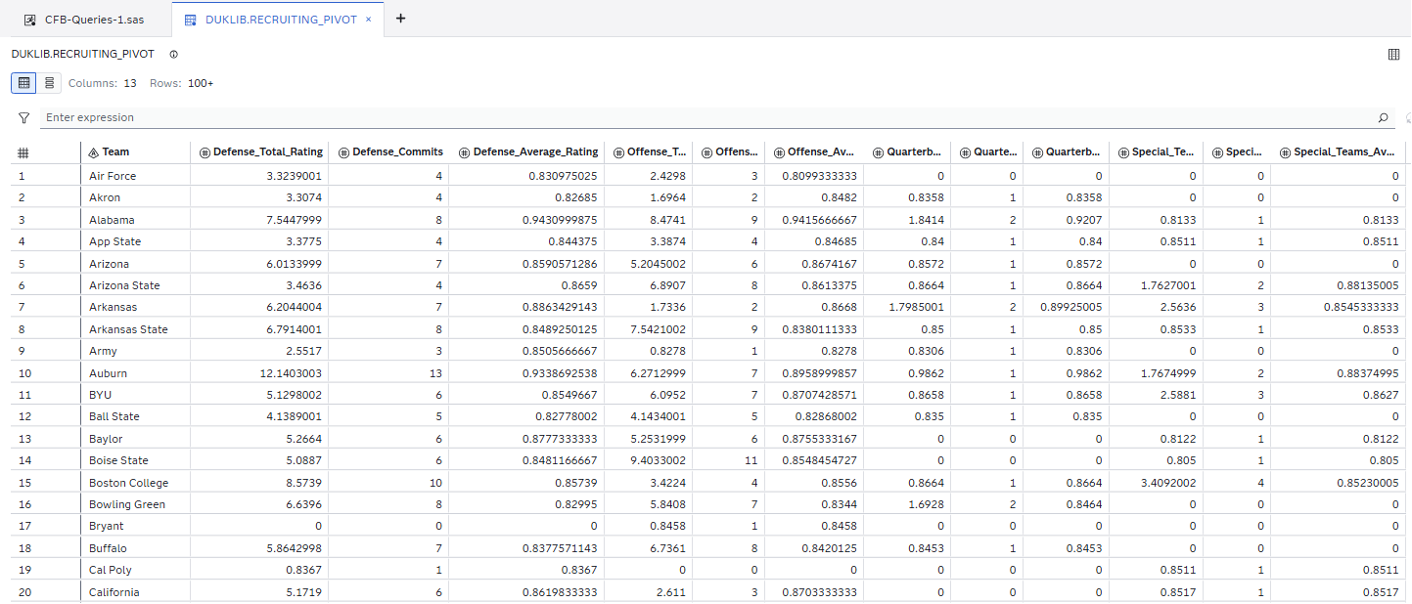Click the character type icon on Team column

tap(94, 153)
